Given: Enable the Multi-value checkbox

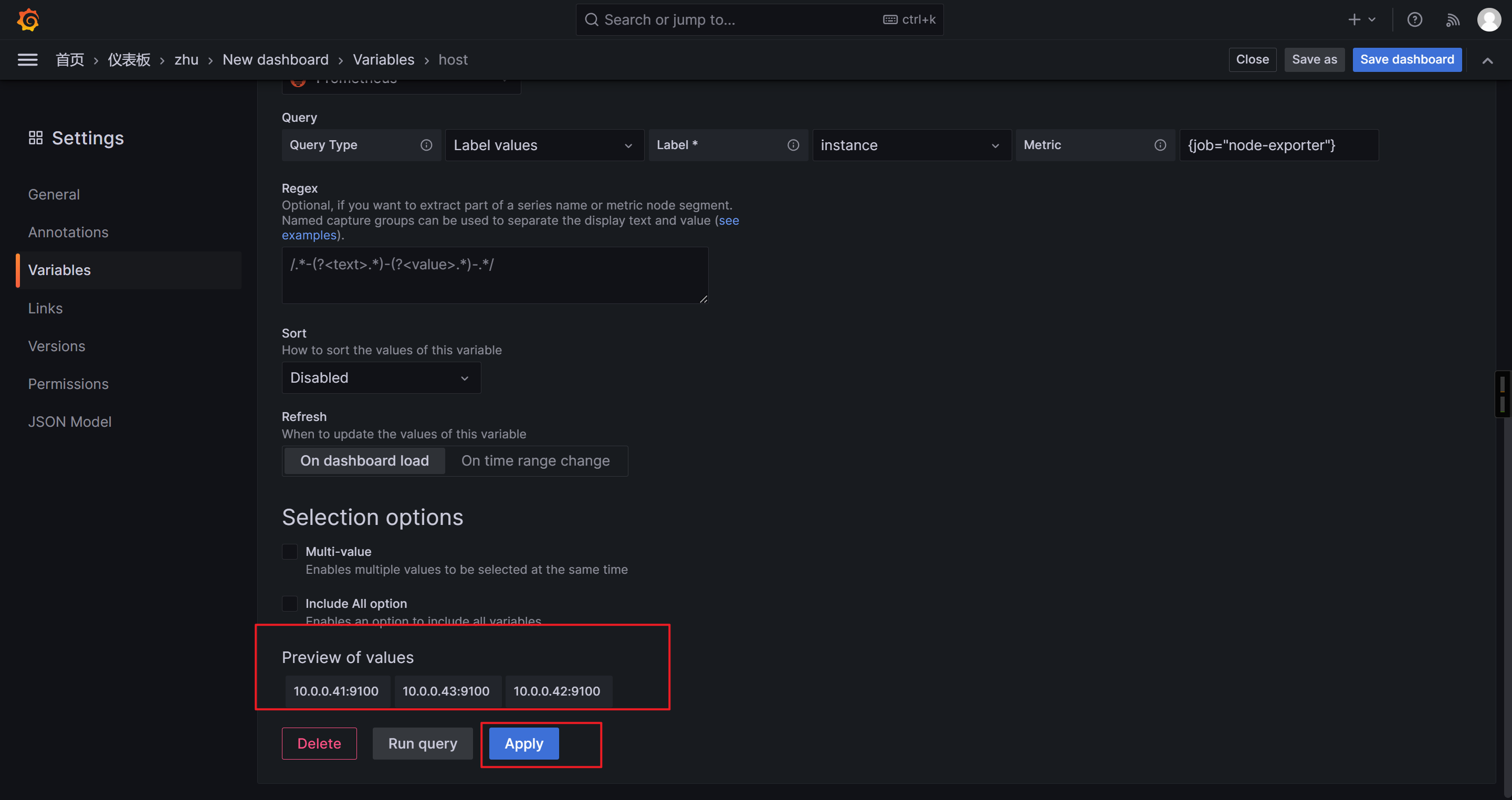Looking at the screenshot, I should (290, 552).
